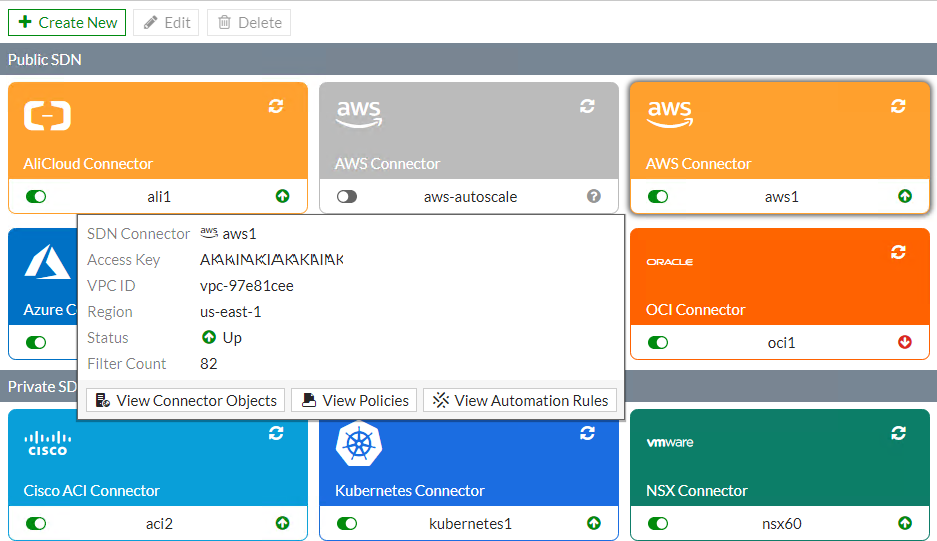Click the green up status icon for kubernetes1
The width and height of the screenshot is (937, 541).
[594, 523]
